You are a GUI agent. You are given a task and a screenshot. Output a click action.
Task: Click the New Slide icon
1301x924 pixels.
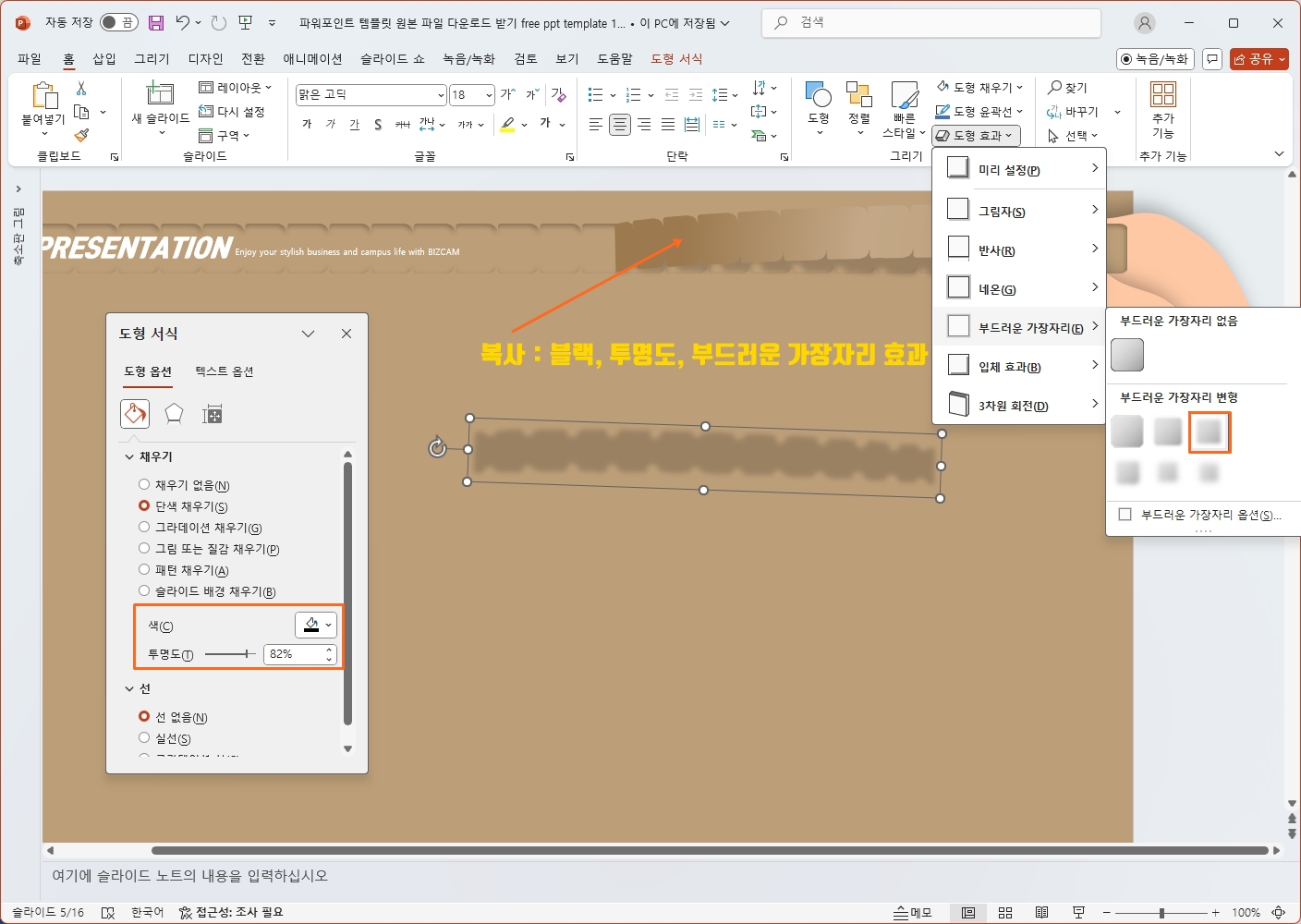160,93
